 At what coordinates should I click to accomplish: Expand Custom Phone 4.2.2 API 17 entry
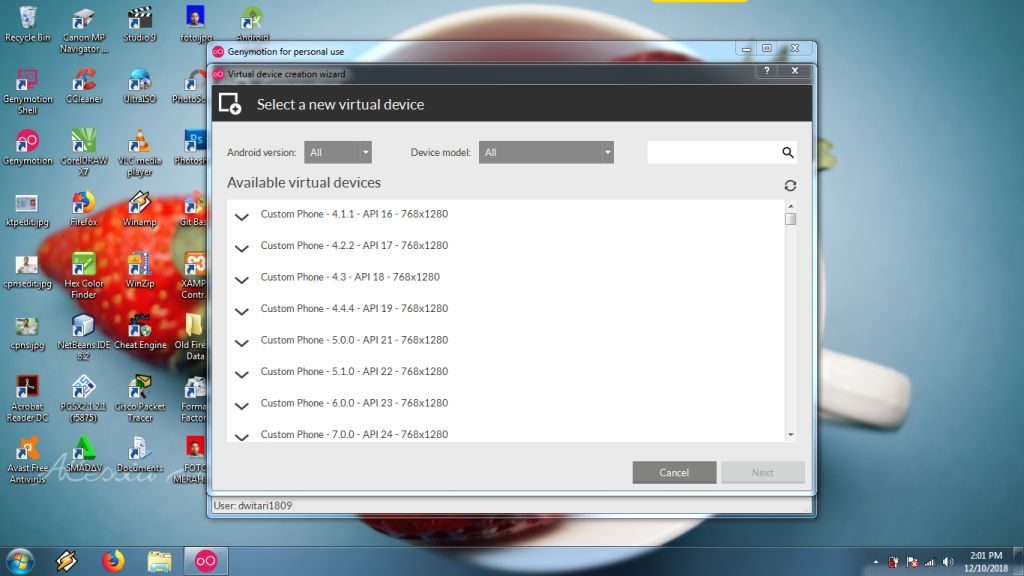[242, 248]
